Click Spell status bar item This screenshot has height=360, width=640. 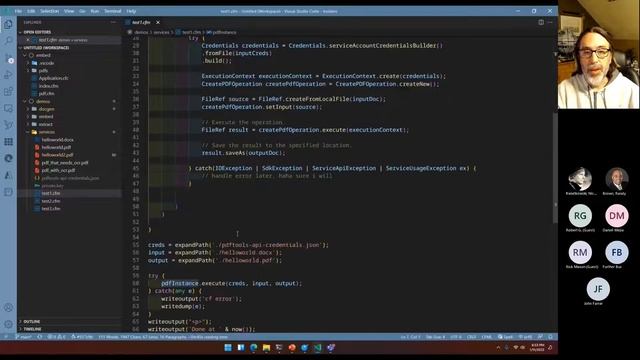pyautogui.click(x=505, y=337)
